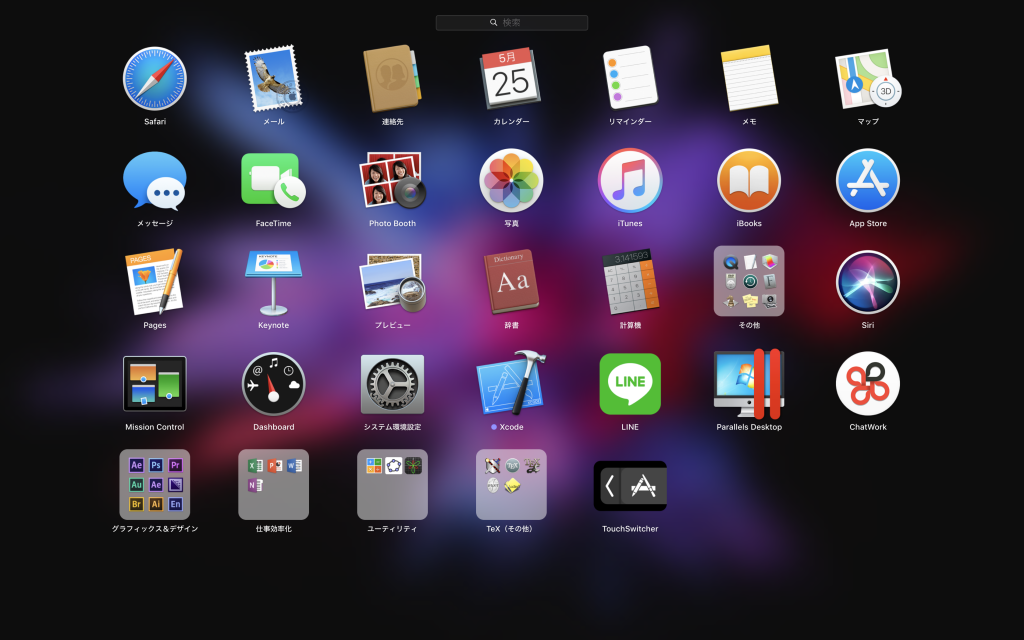Open the LINE app
Screen dimensions: 1024x640
click(630, 384)
